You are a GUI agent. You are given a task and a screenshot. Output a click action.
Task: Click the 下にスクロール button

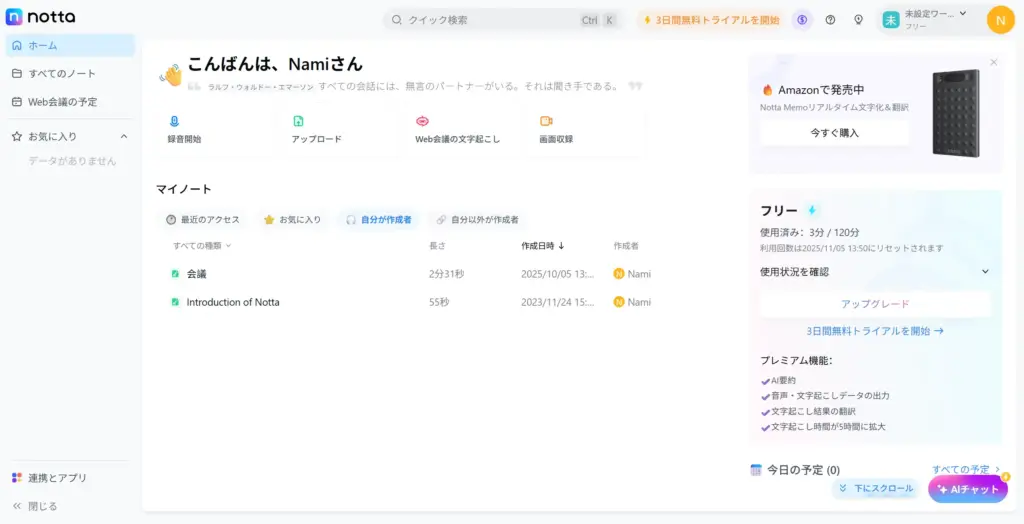pyautogui.click(x=876, y=489)
